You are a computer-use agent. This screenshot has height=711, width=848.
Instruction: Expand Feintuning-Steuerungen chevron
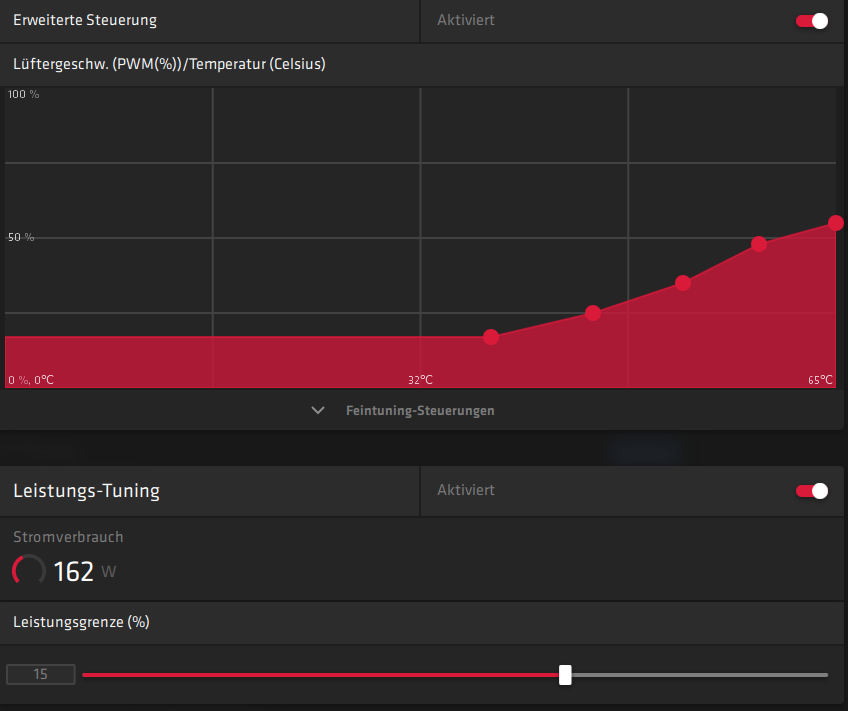(x=318, y=410)
